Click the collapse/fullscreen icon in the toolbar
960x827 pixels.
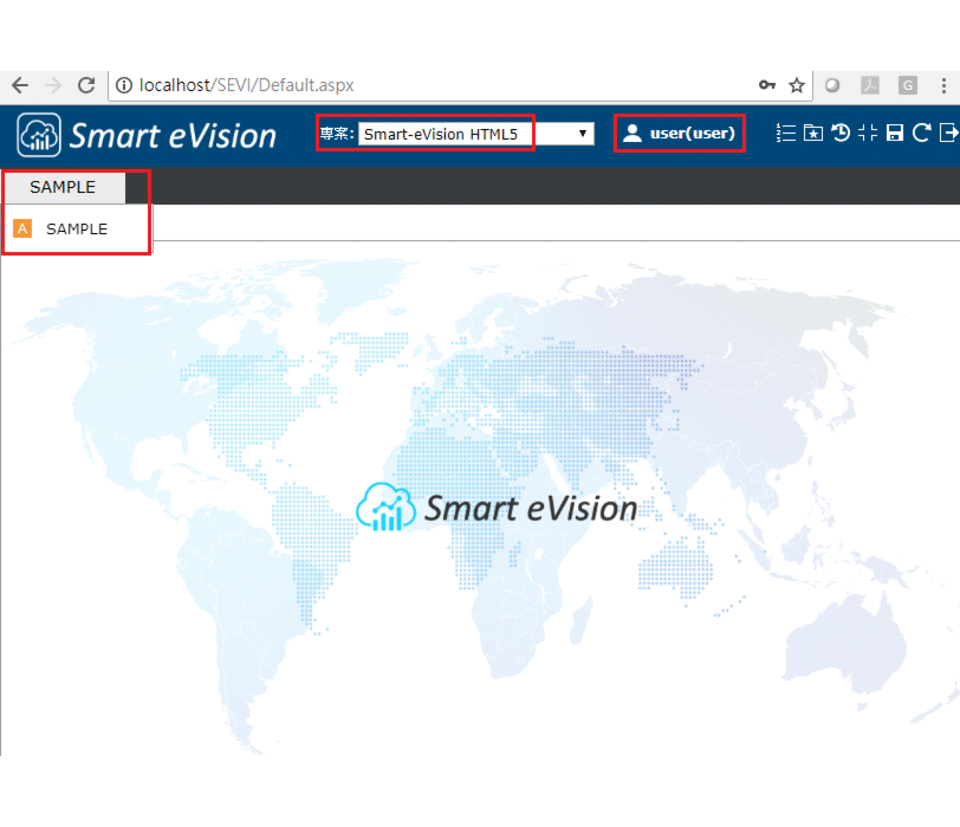[x=868, y=132]
